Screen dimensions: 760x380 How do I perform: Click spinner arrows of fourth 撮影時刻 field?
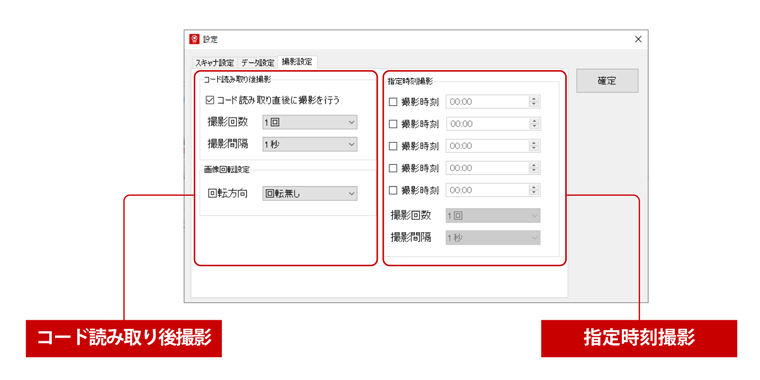[x=535, y=168]
